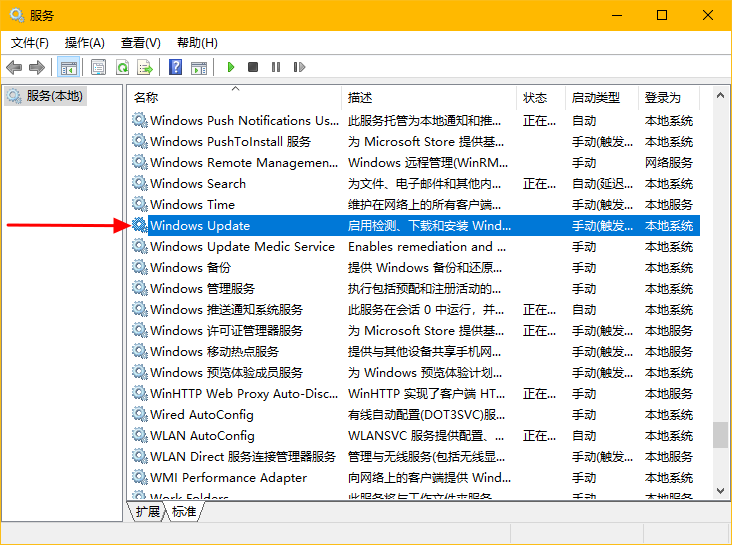The image size is (732, 545).
Task: Click gear icon of WinHTTP Web Proxy row
Action: [140, 393]
